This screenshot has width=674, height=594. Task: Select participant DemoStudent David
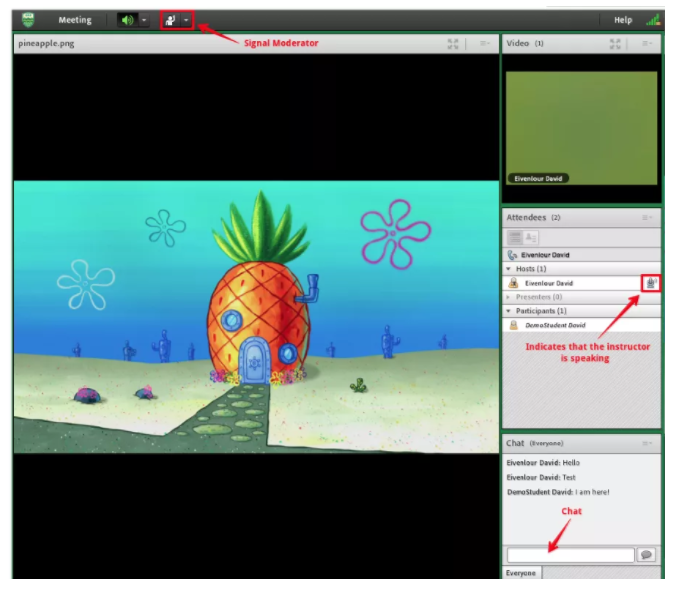[582, 325]
